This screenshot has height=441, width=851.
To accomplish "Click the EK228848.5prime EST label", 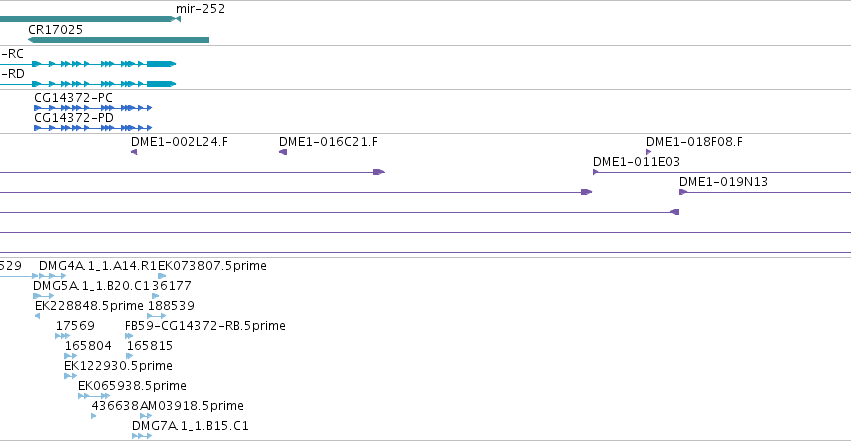I will tap(89, 305).
